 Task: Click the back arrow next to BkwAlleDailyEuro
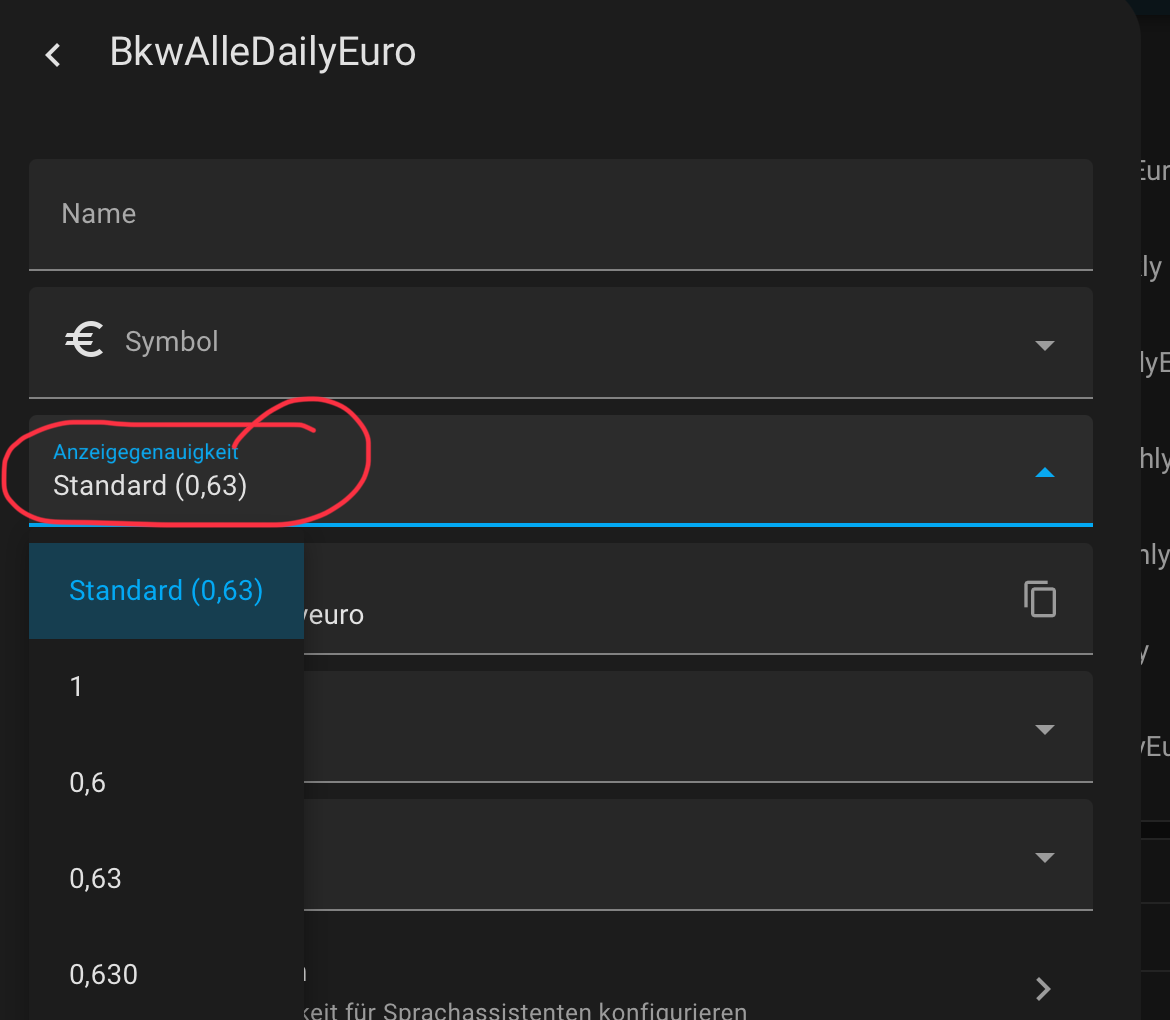click(54, 55)
